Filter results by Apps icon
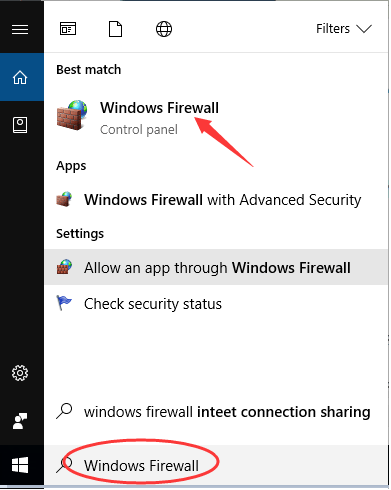The image size is (391, 490). [x=68, y=29]
